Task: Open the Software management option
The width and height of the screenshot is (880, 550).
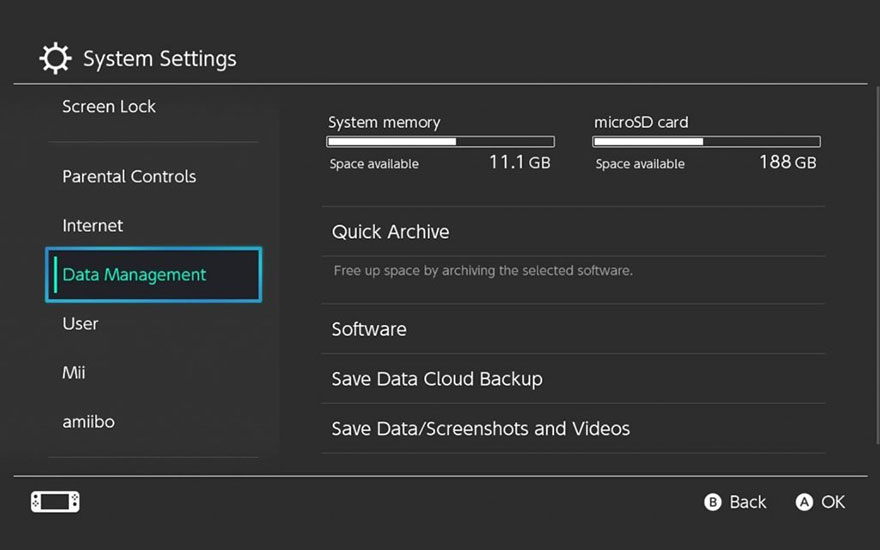Action: tap(369, 330)
